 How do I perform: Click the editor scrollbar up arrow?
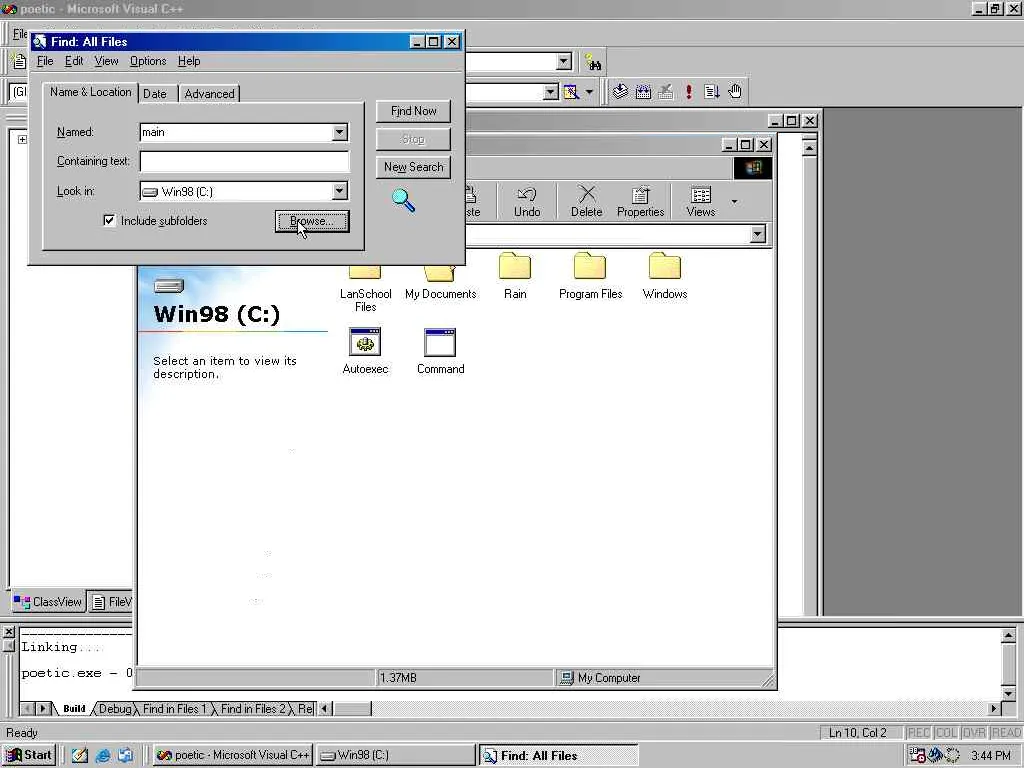809,148
